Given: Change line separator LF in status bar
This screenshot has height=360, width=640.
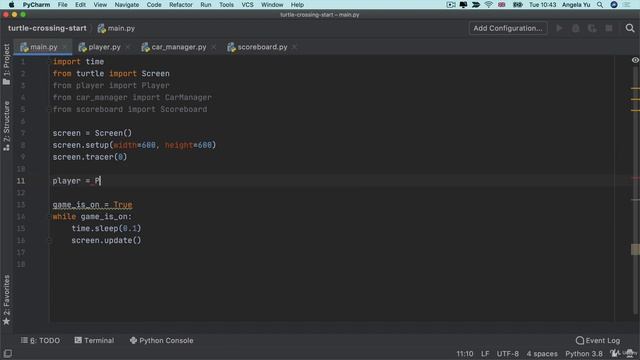Looking at the screenshot, I should [485, 354].
